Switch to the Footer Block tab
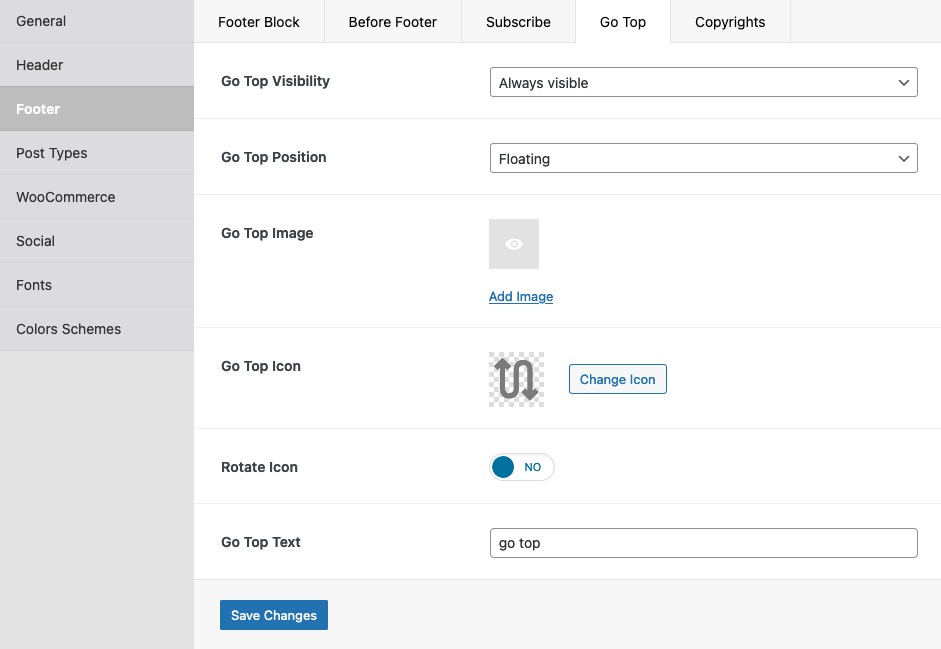 click(x=259, y=22)
